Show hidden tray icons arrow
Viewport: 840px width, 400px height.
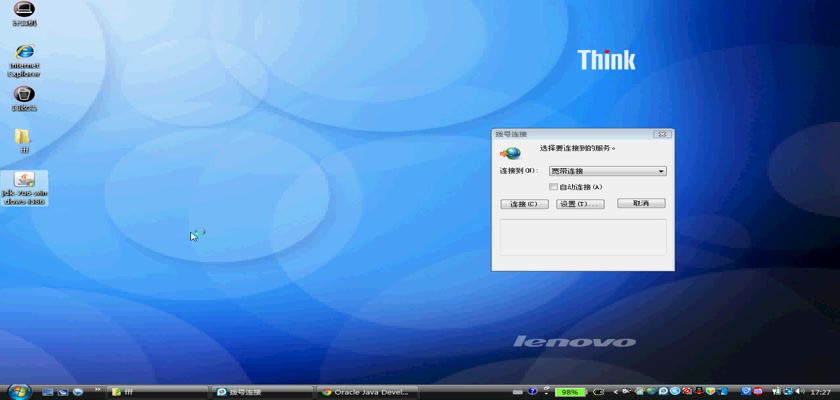coord(616,392)
